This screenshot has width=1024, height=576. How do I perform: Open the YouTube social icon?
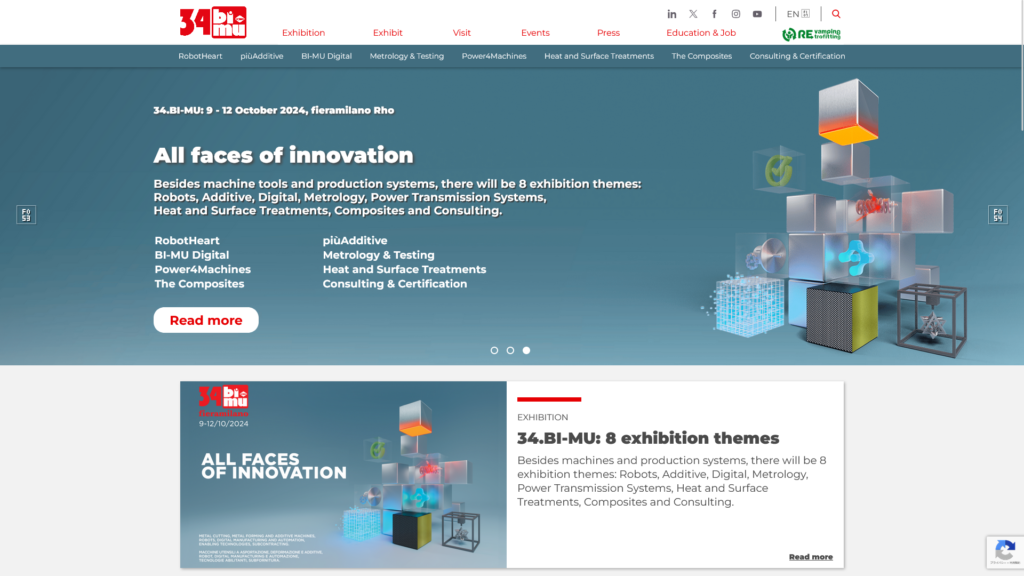tap(757, 14)
